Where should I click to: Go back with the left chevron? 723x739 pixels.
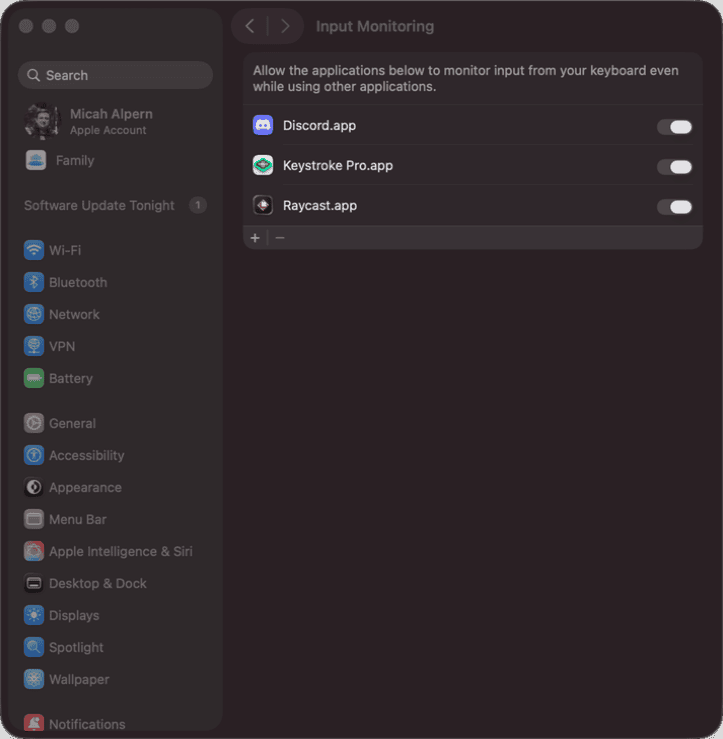tap(250, 26)
